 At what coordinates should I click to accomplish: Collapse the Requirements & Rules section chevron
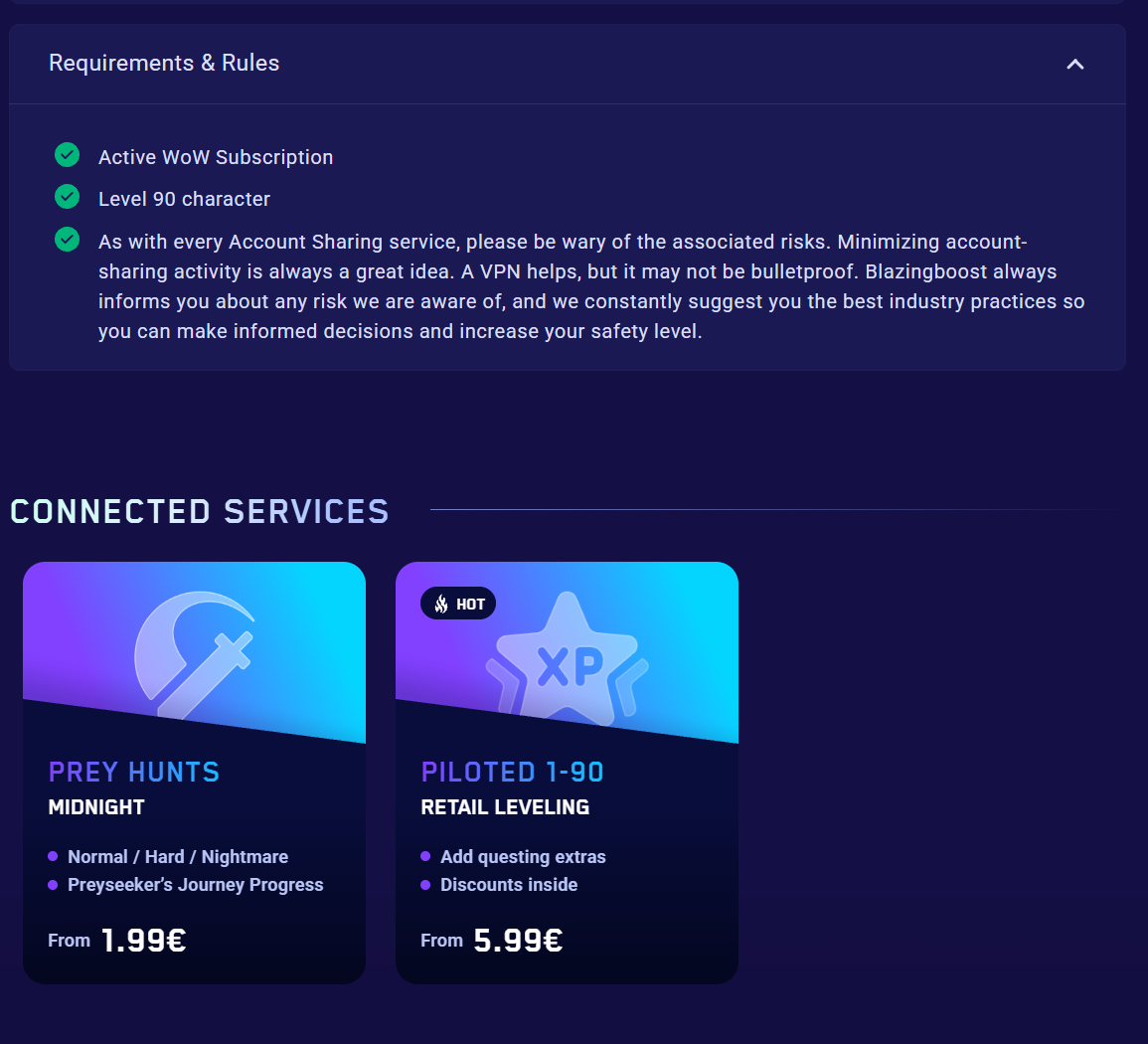point(1074,65)
